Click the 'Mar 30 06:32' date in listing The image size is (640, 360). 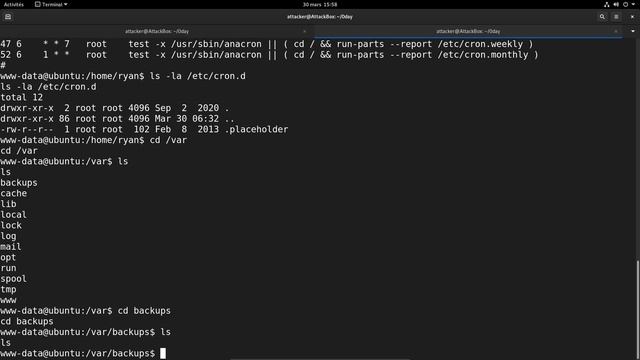[187, 119]
